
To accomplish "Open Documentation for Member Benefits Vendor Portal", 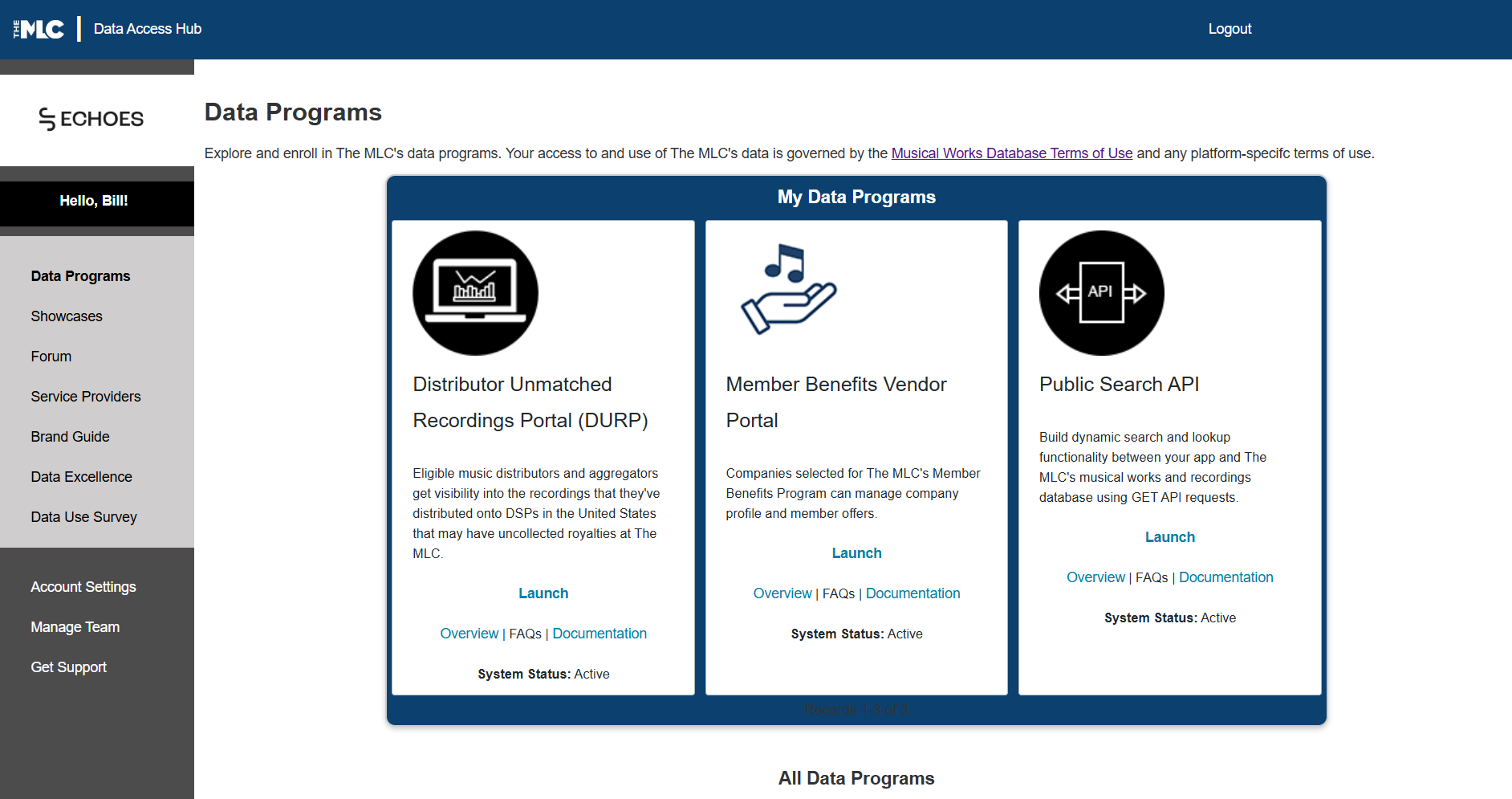I will [x=912, y=593].
